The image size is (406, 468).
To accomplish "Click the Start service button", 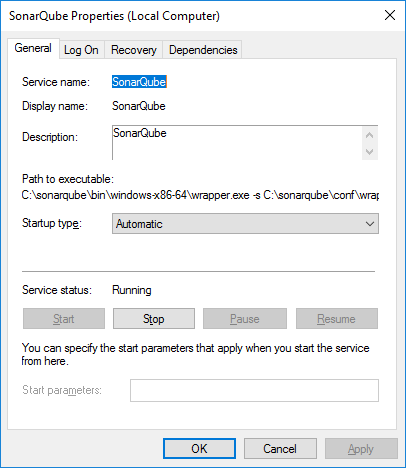I will click(64, 319).
